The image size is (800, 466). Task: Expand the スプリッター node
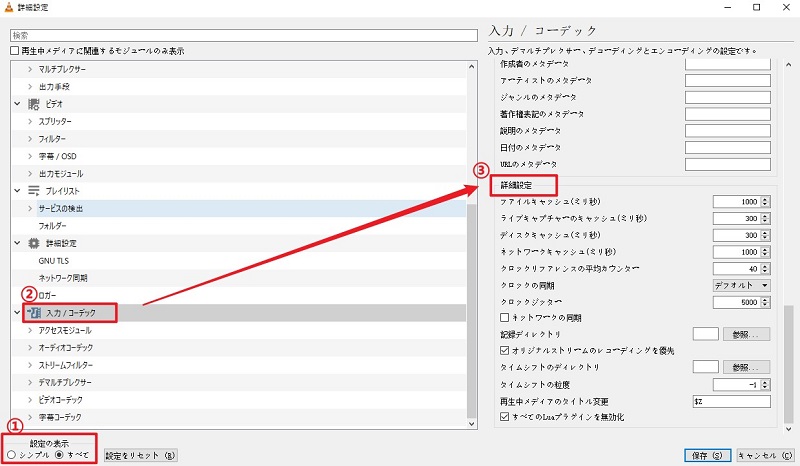[30, 121]
